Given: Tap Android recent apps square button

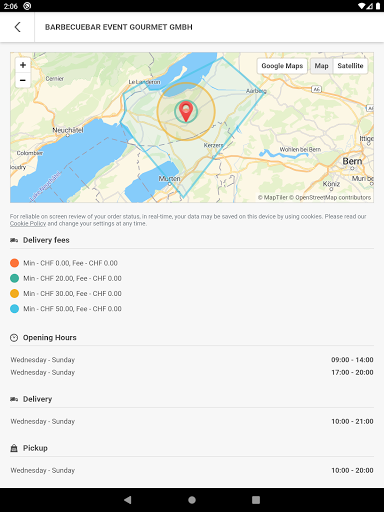Looking at the screenshot, I should 256,500.
